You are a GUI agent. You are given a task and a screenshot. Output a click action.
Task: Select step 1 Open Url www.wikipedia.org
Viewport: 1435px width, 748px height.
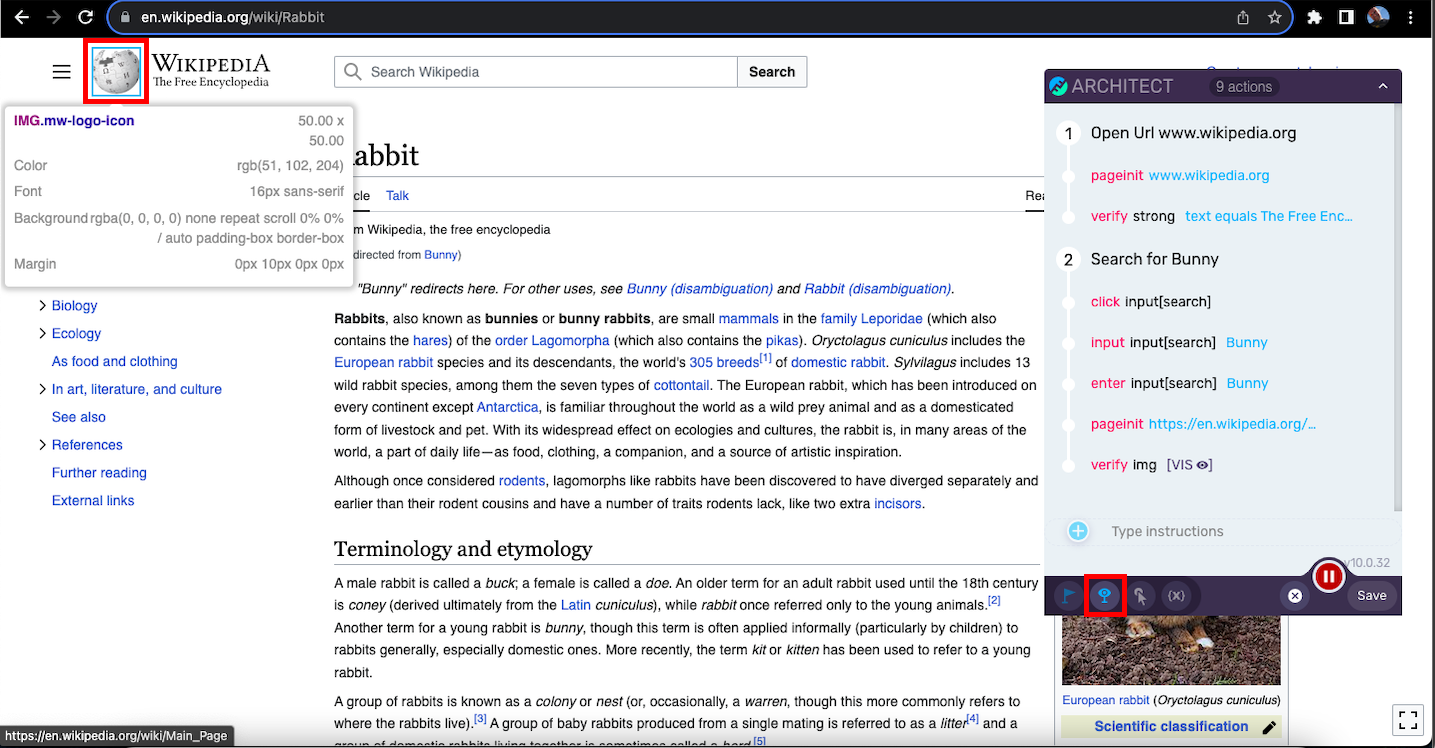[1193, 133]
